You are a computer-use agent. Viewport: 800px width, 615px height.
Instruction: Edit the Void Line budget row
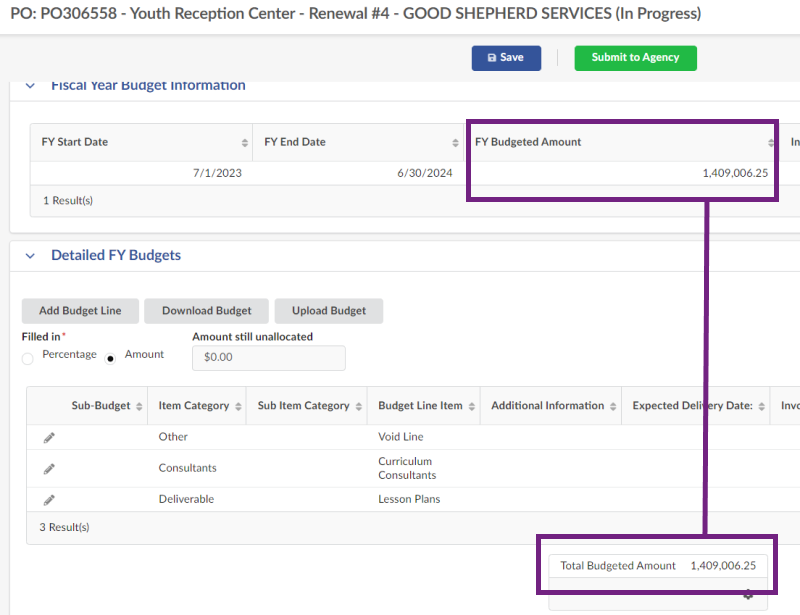click(x=49, y=437)
